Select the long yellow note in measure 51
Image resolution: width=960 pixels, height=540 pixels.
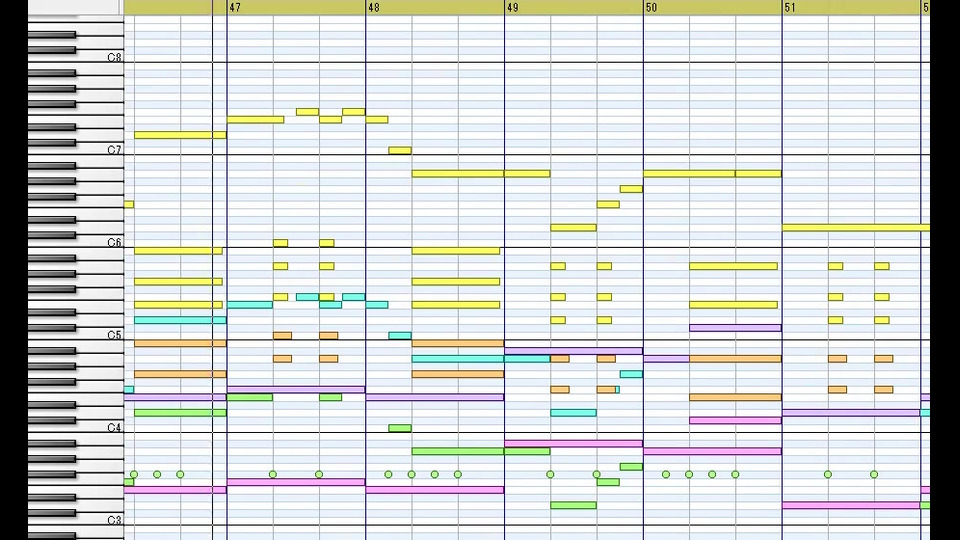pos(856,228)
